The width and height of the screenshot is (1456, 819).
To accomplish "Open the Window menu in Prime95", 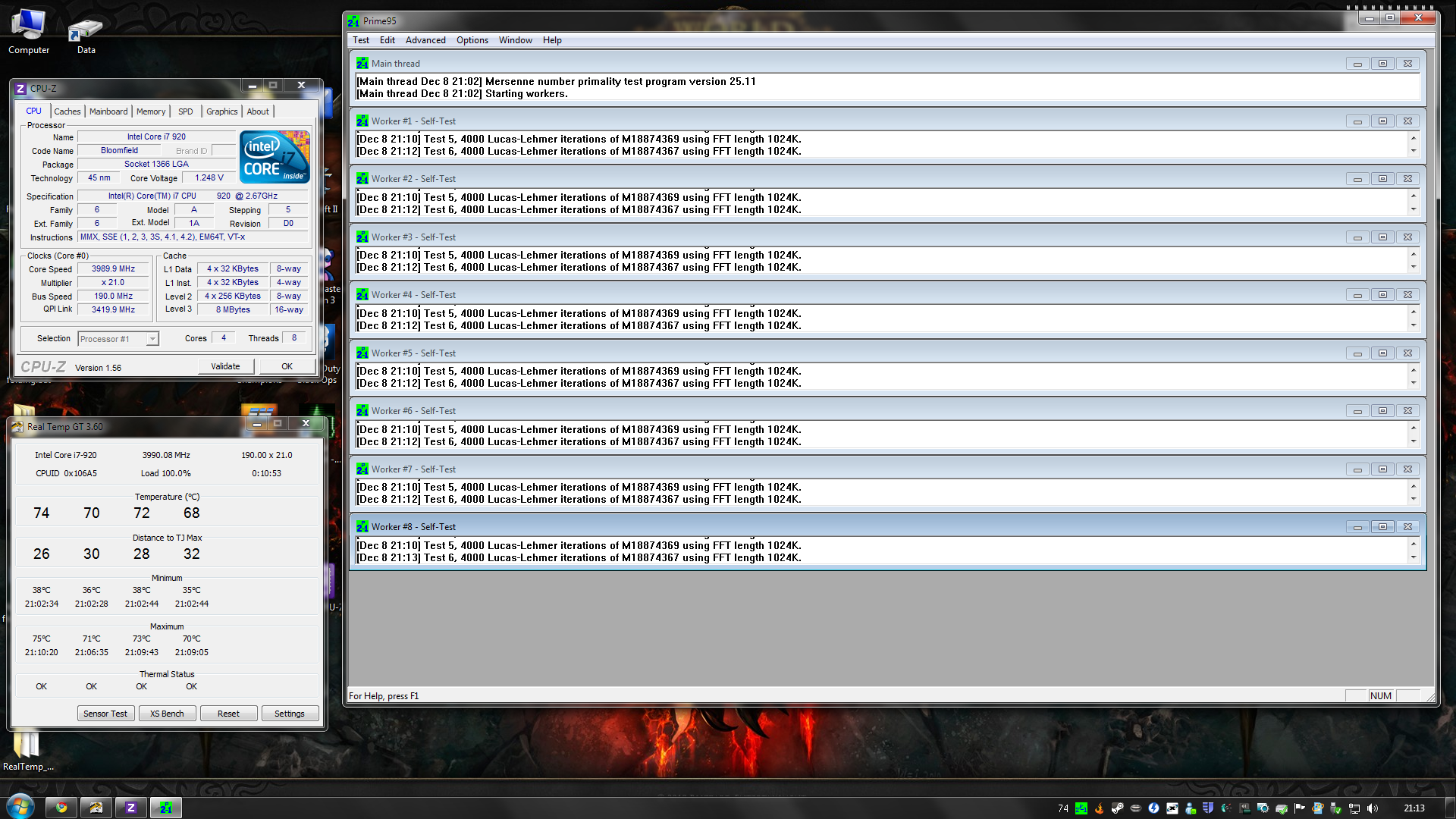I will coord(516,40).
